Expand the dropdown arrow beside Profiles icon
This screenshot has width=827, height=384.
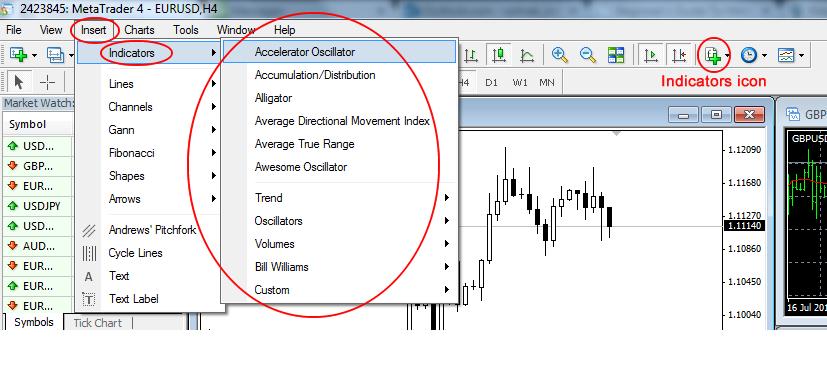pos(71,55)
